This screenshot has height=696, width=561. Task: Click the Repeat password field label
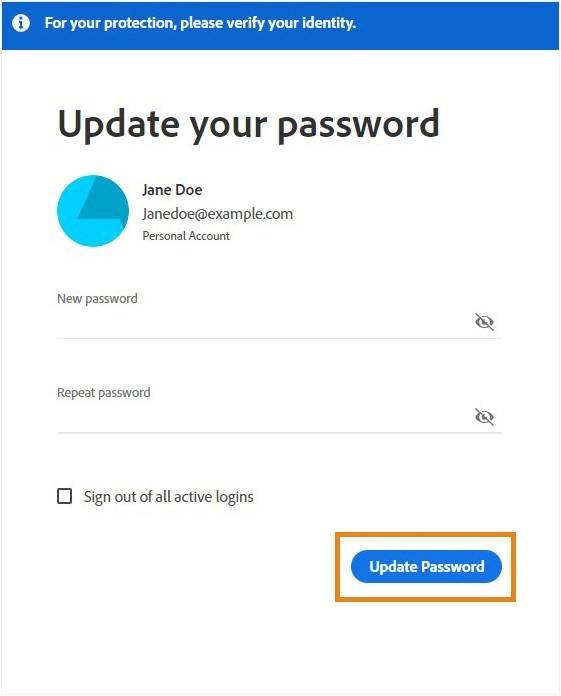pyautogui.click(x=103, y=393)
